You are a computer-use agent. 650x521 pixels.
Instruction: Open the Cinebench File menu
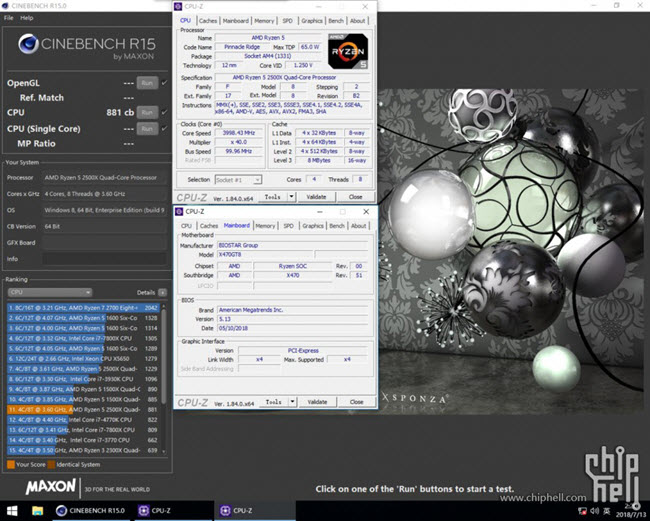[9, 18]
